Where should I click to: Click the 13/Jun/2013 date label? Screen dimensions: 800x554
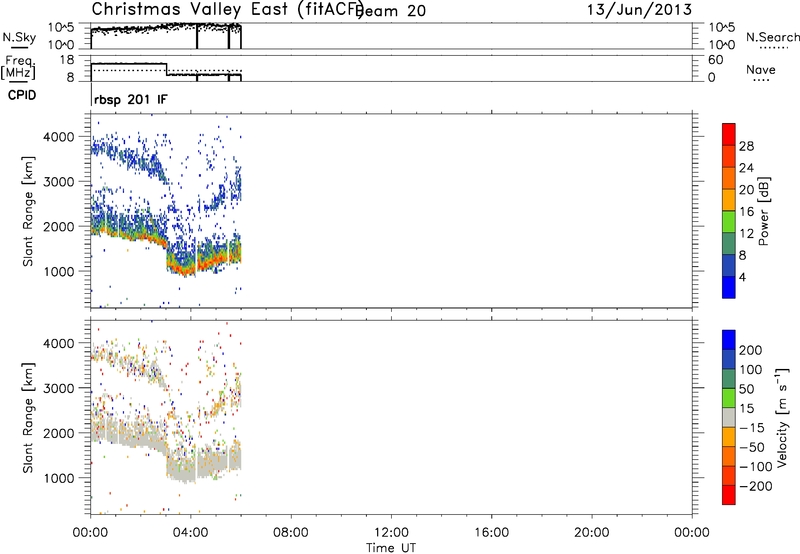point(639,9)
